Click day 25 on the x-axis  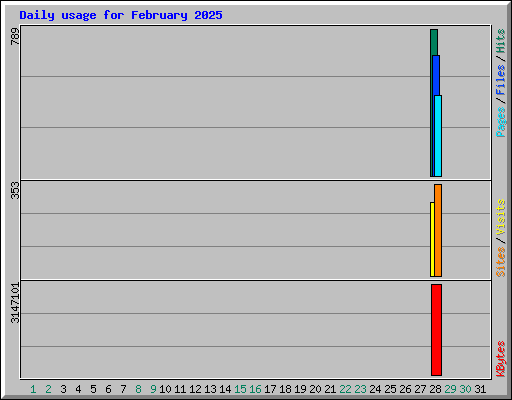click(390, 389)
